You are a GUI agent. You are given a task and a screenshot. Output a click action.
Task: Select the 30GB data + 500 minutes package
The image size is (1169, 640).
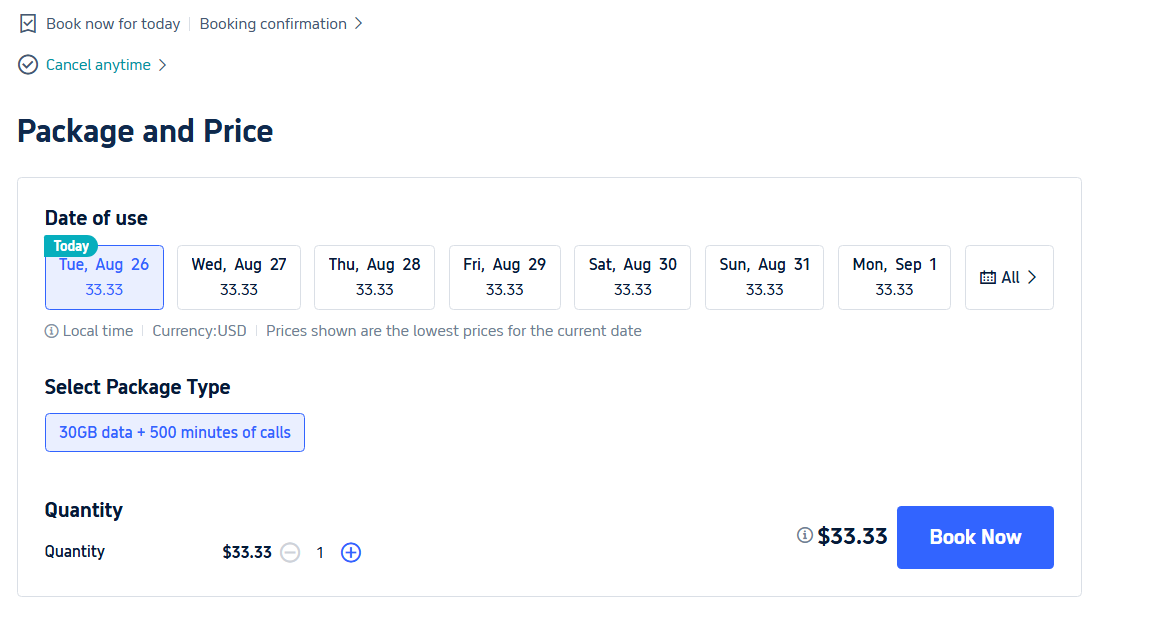[175, 432]
